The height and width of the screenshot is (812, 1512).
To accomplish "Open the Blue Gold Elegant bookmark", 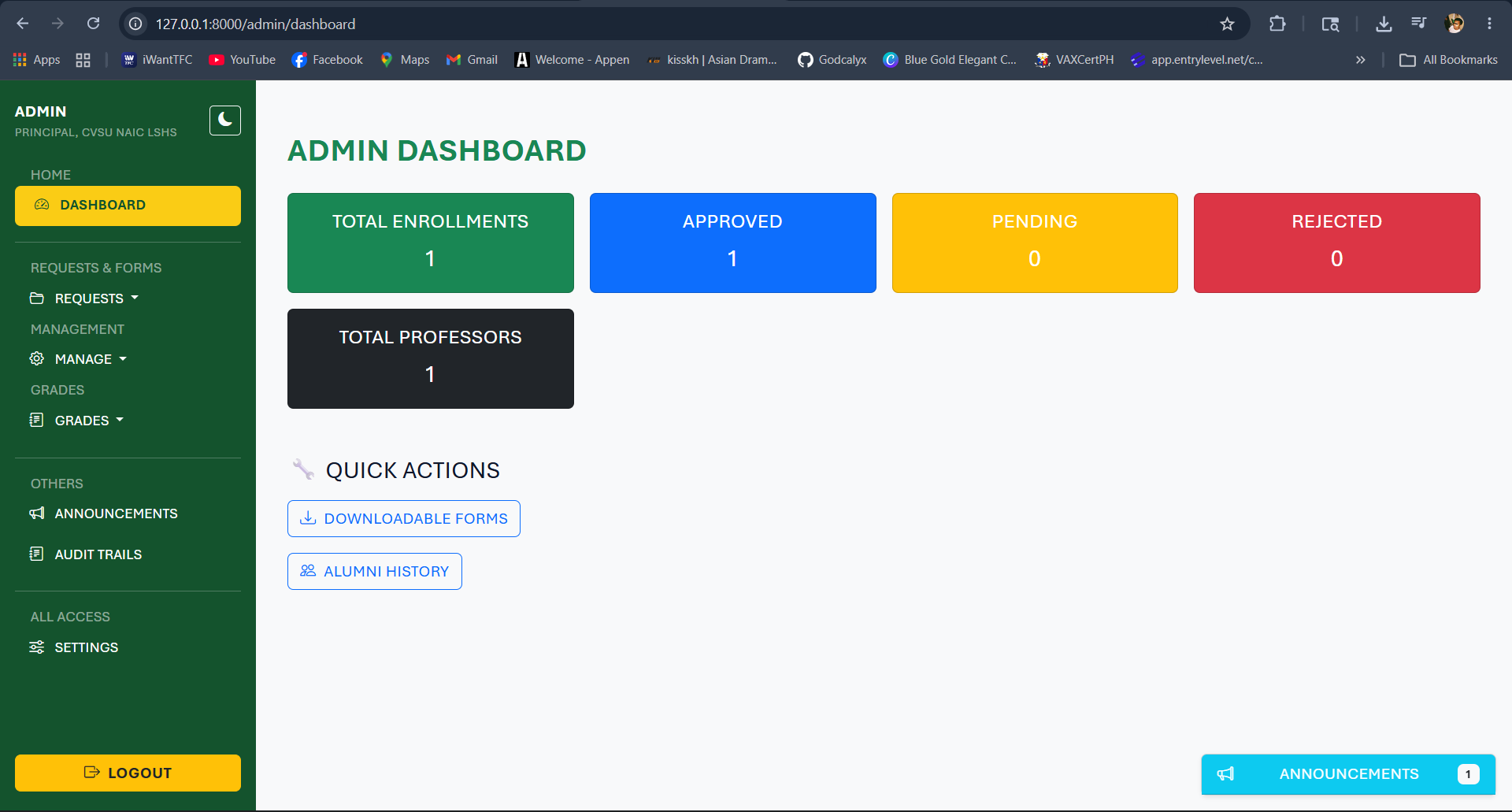I will 950,60.
